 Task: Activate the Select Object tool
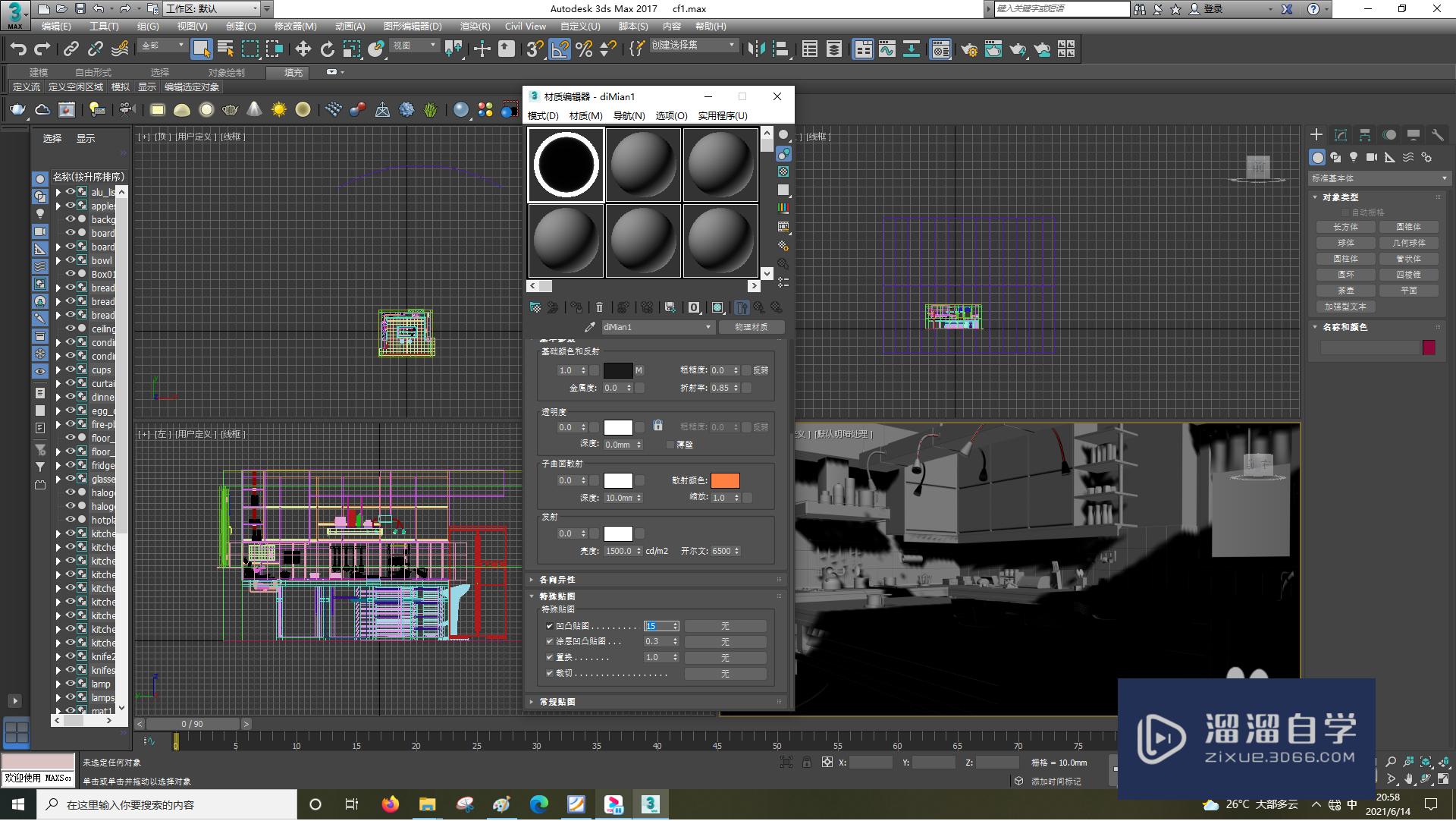pos(201,49)
